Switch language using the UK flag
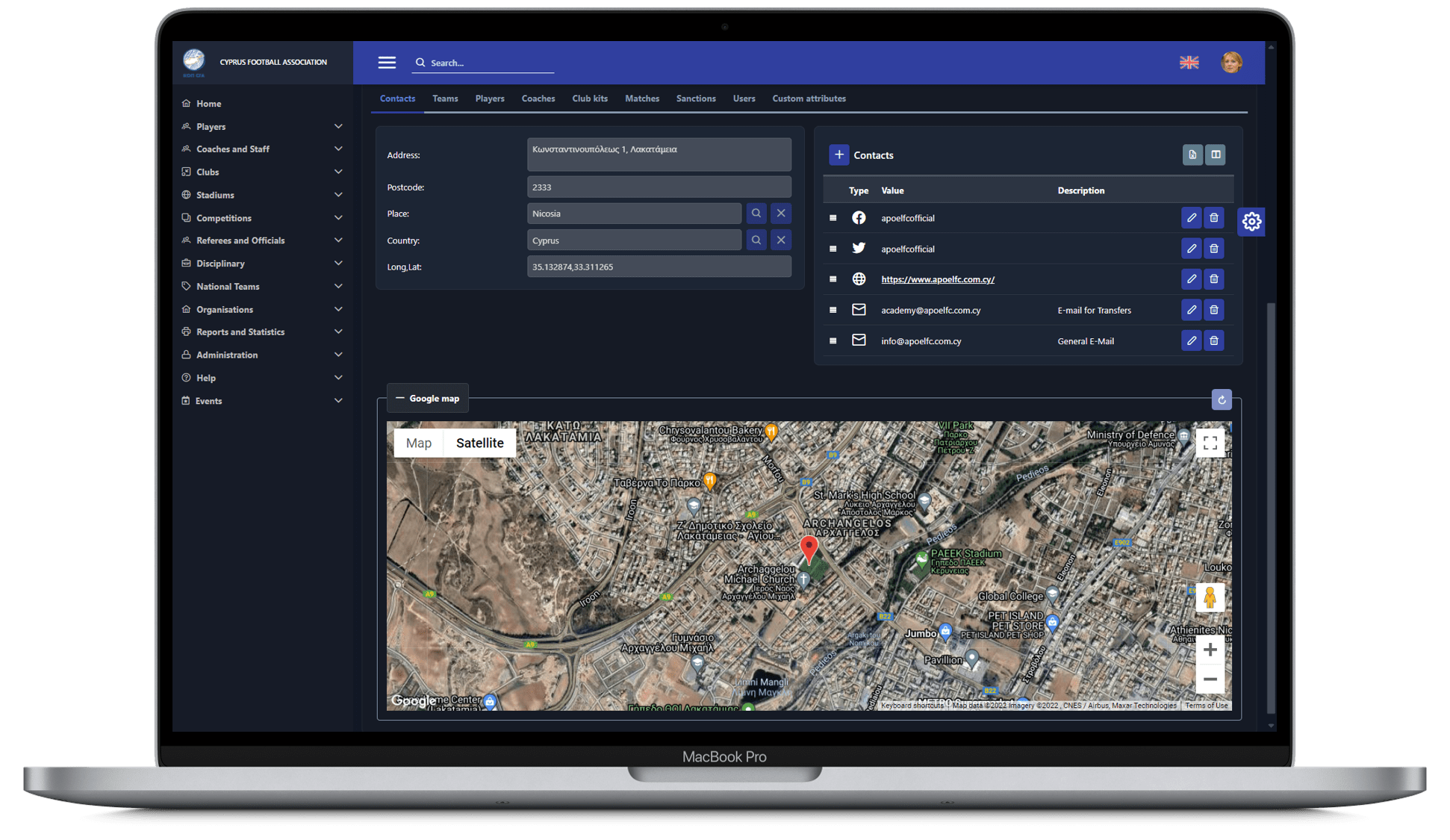The width and height of the screenshot is (1450, 840). (x=1189, y=63)
